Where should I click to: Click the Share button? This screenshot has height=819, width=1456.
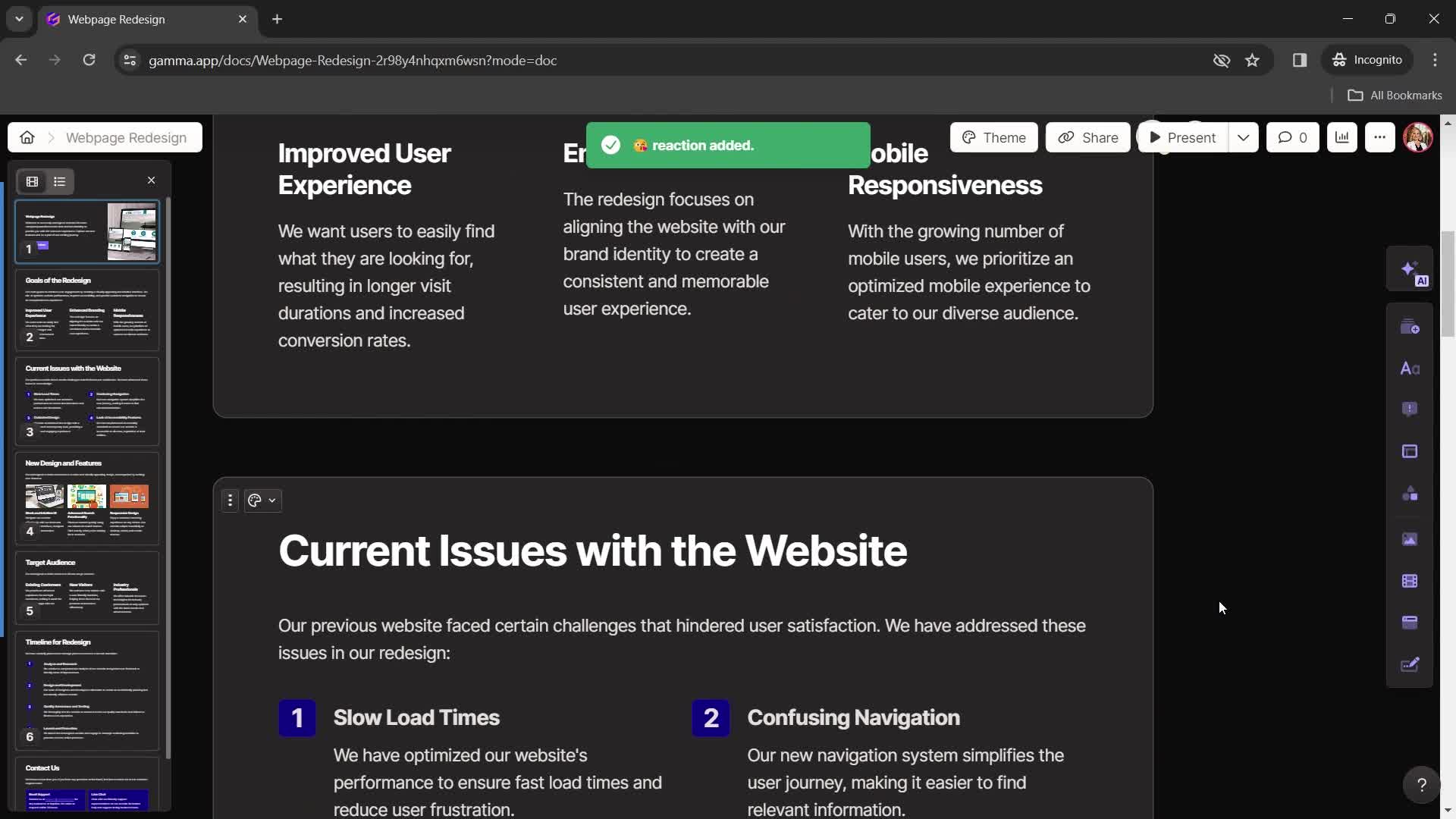1088,137
